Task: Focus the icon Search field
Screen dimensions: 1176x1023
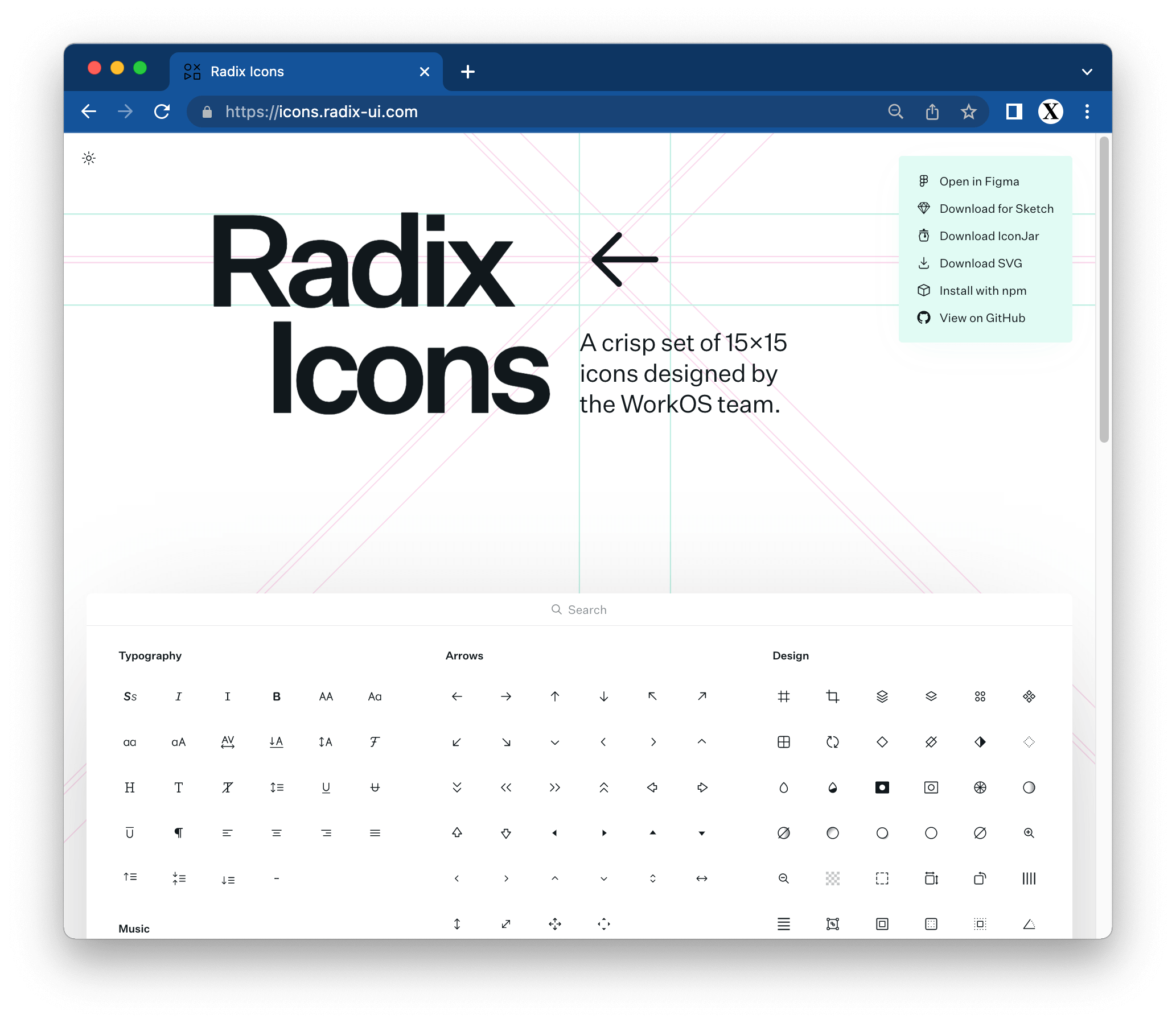Action: pos(580,611)
